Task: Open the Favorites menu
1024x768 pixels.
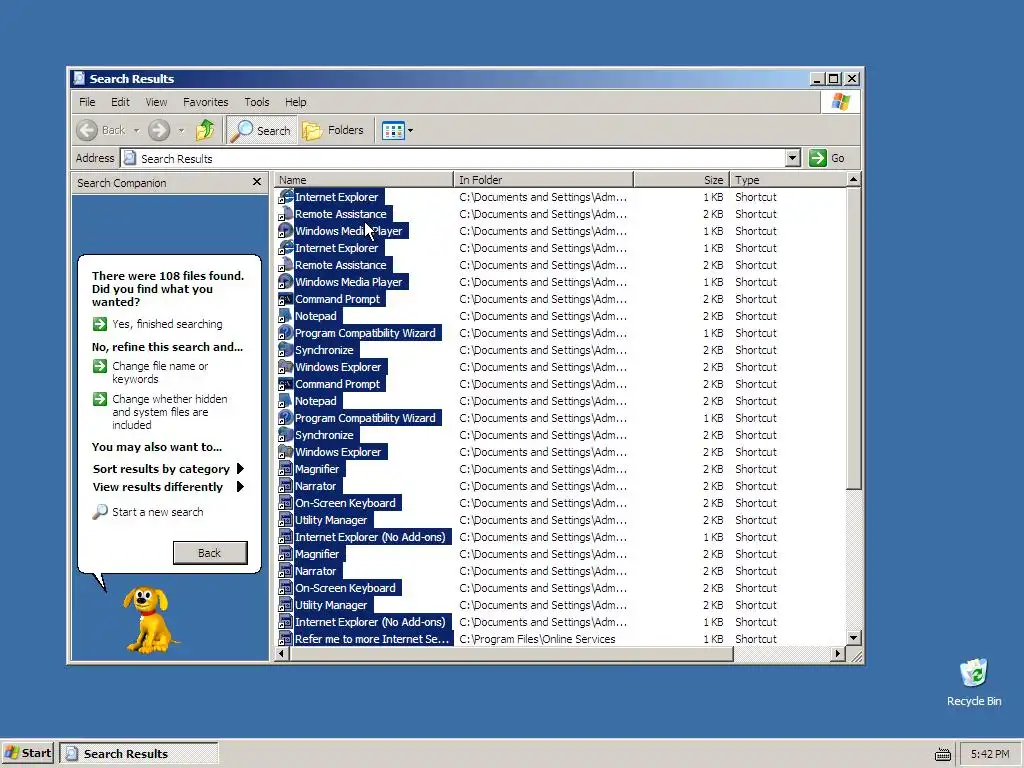Action: 205,102
